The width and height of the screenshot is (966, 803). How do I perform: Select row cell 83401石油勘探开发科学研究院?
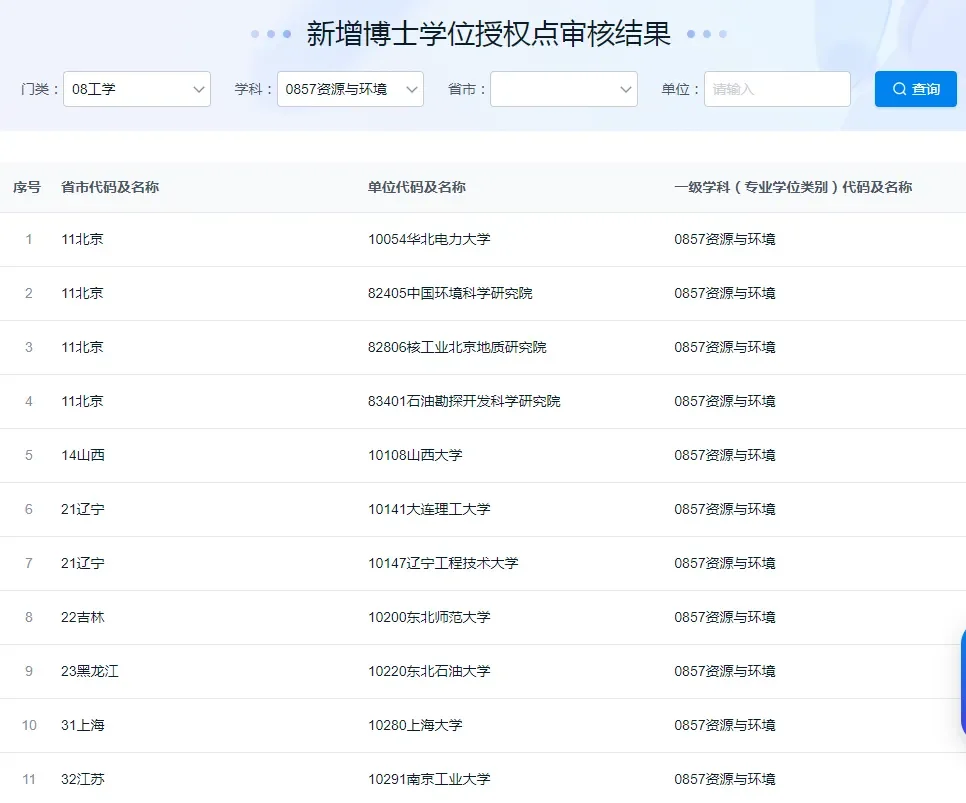[464, 401]
